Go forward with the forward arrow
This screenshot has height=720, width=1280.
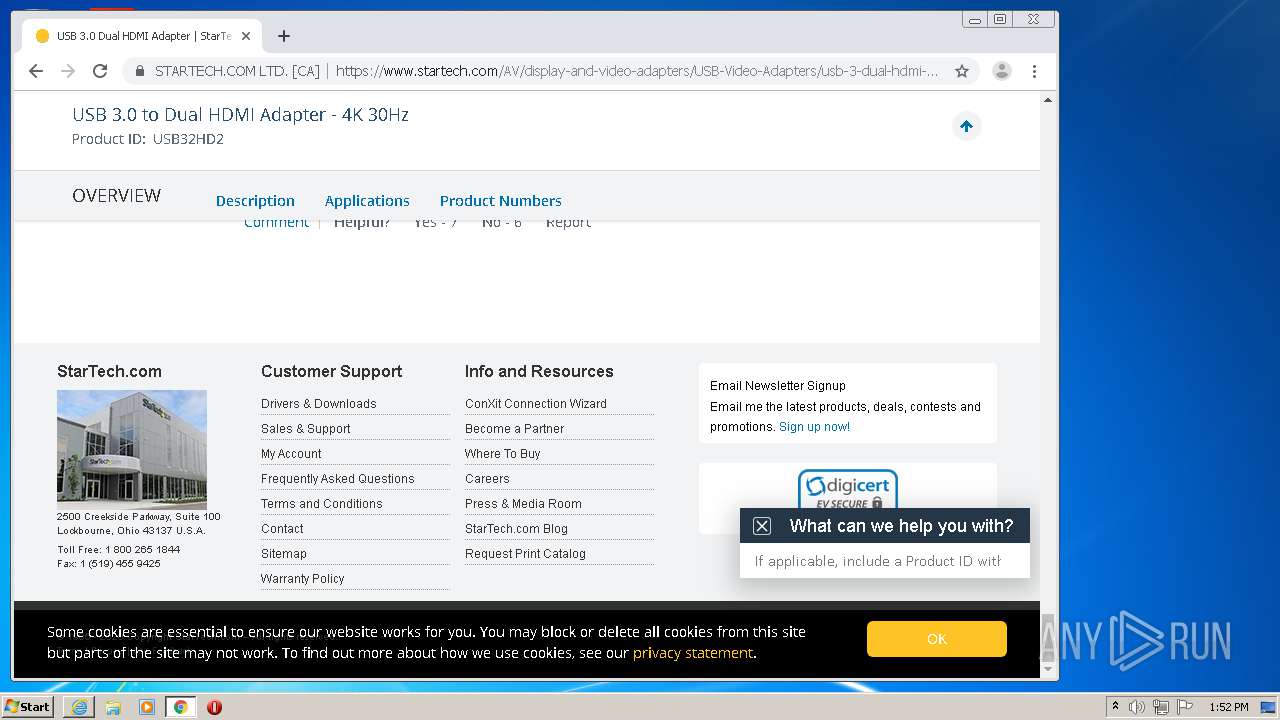click(68, 71)
